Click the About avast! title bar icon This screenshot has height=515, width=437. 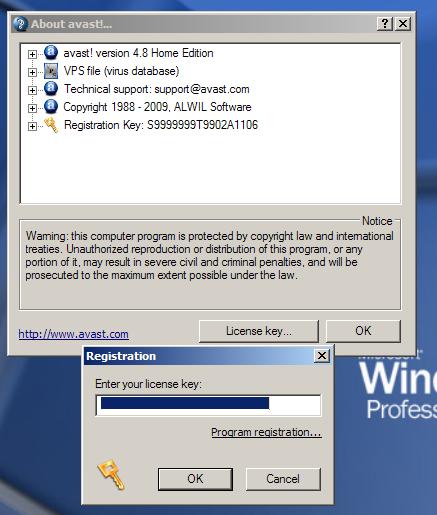(x=20, y=24)
